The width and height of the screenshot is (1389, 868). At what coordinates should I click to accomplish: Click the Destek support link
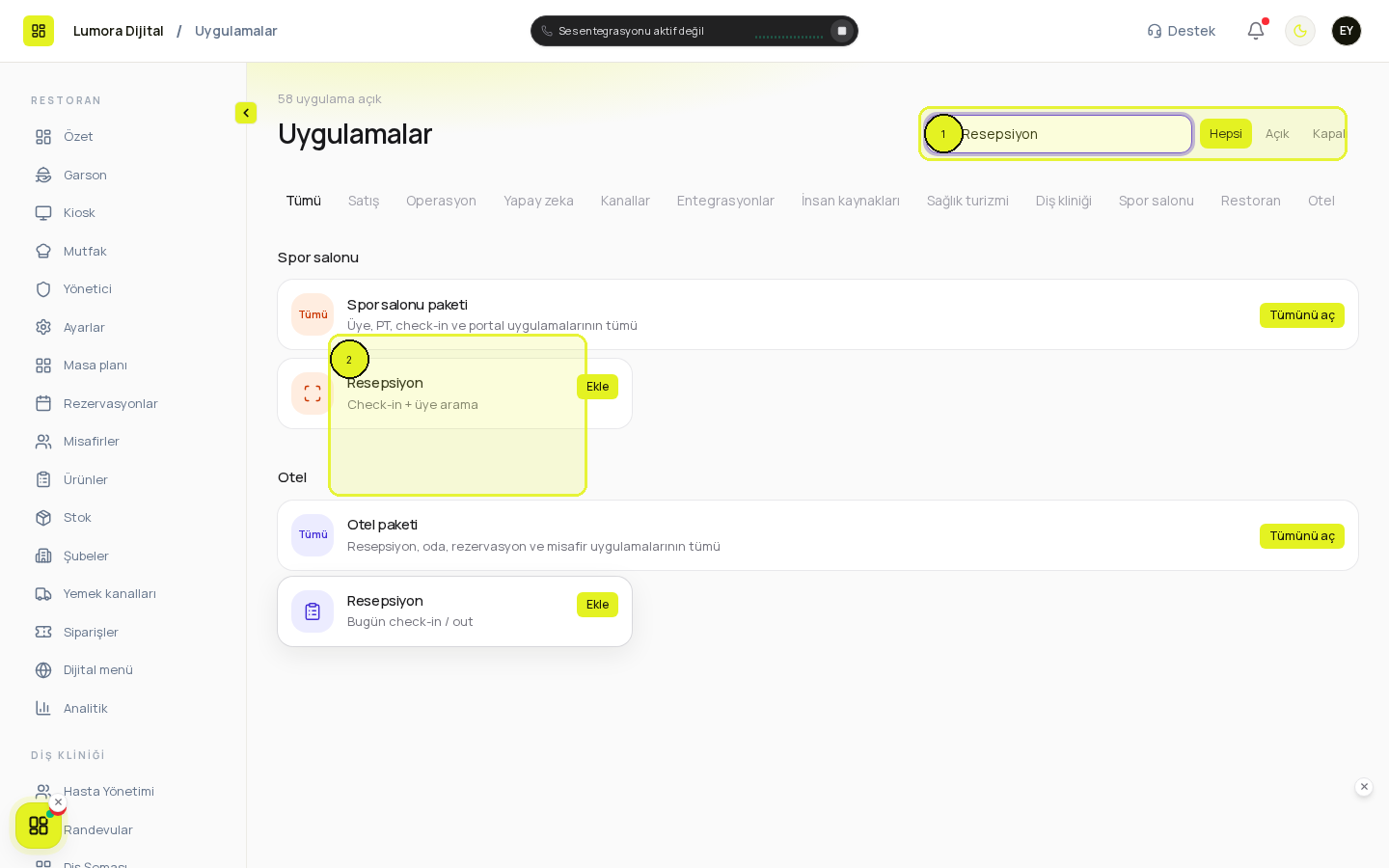tap(1182, 31)
